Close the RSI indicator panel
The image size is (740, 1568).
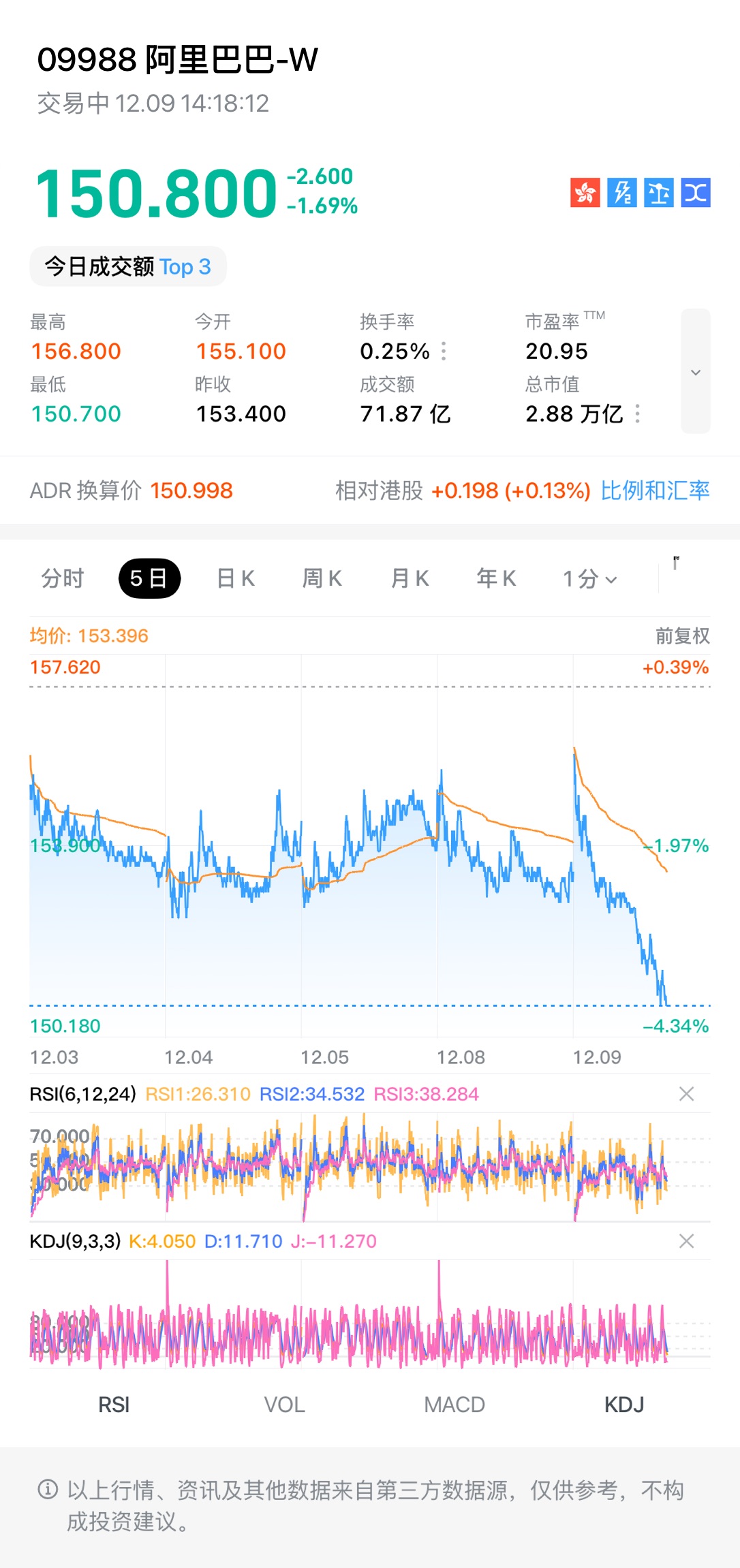tap(686, 1094)
